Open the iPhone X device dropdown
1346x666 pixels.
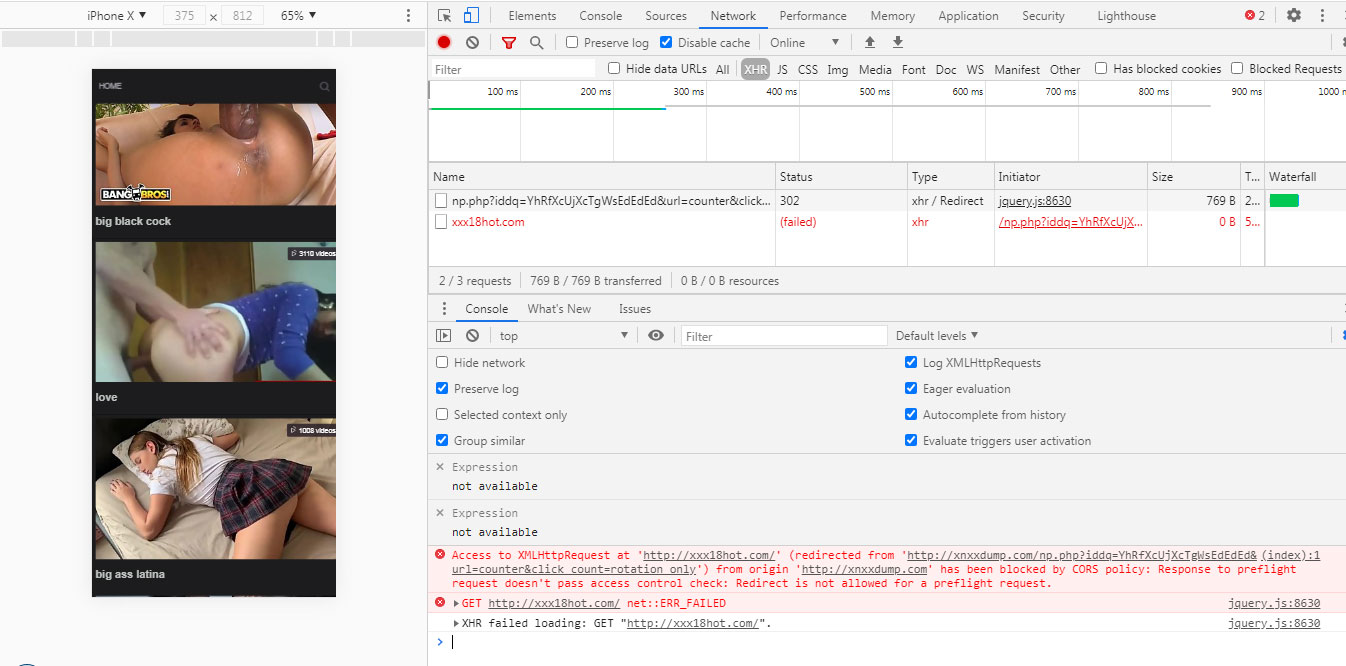tap(117, 15)
